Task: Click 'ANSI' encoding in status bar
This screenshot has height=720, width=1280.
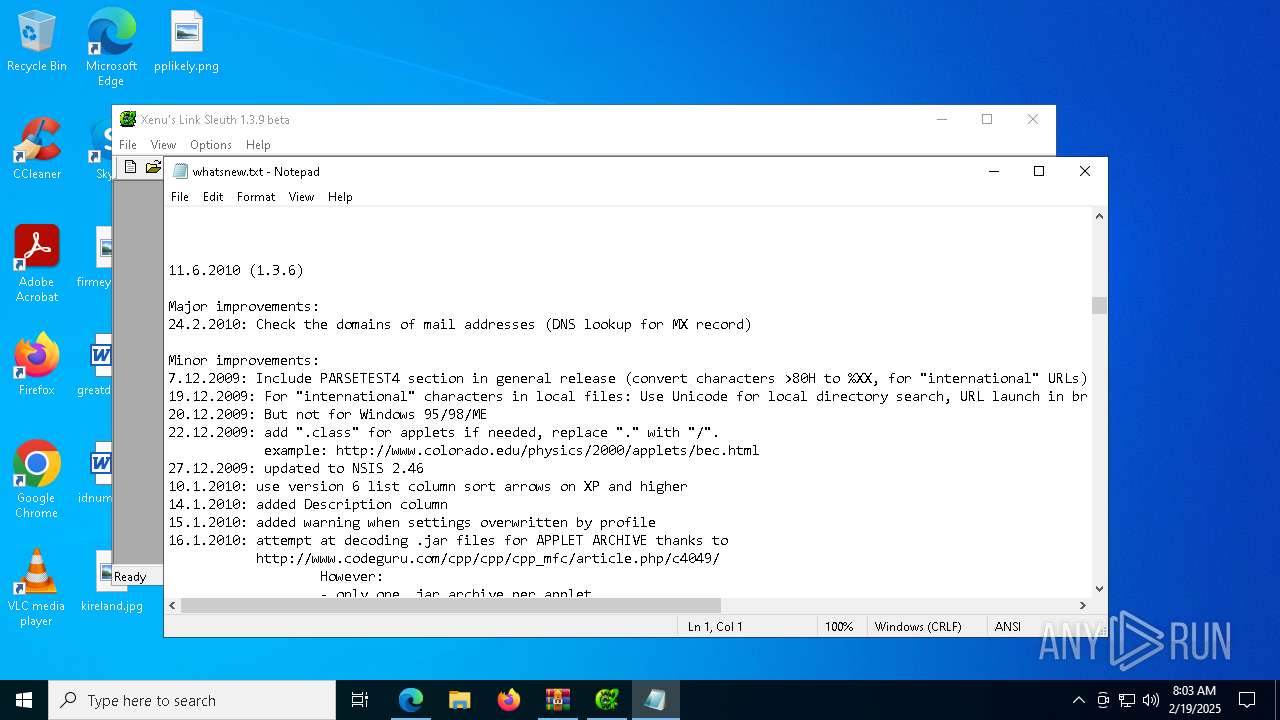Action: pyautogui.click(x=1008, y=627)
